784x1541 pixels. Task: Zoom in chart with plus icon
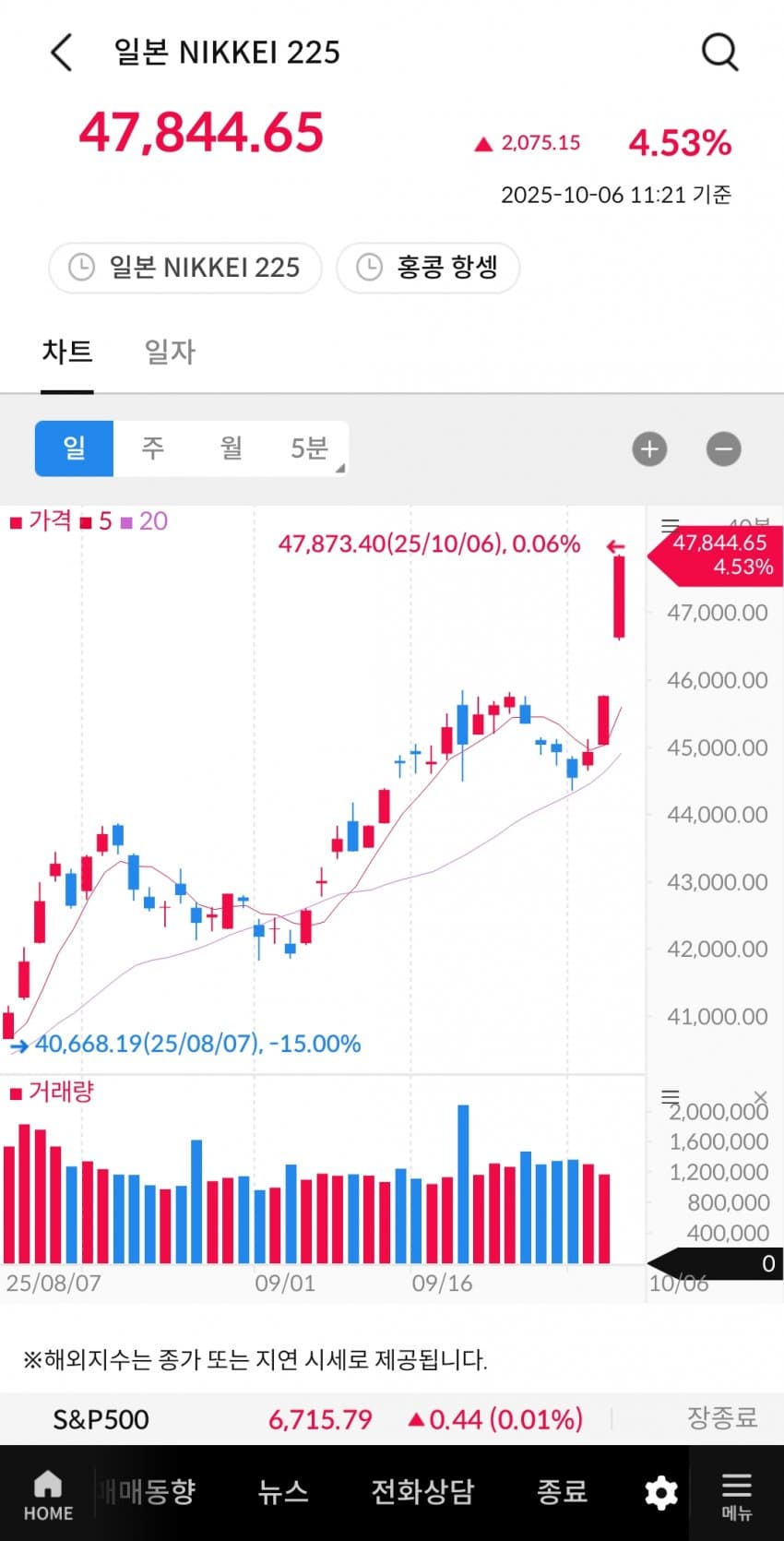point(649,449)
